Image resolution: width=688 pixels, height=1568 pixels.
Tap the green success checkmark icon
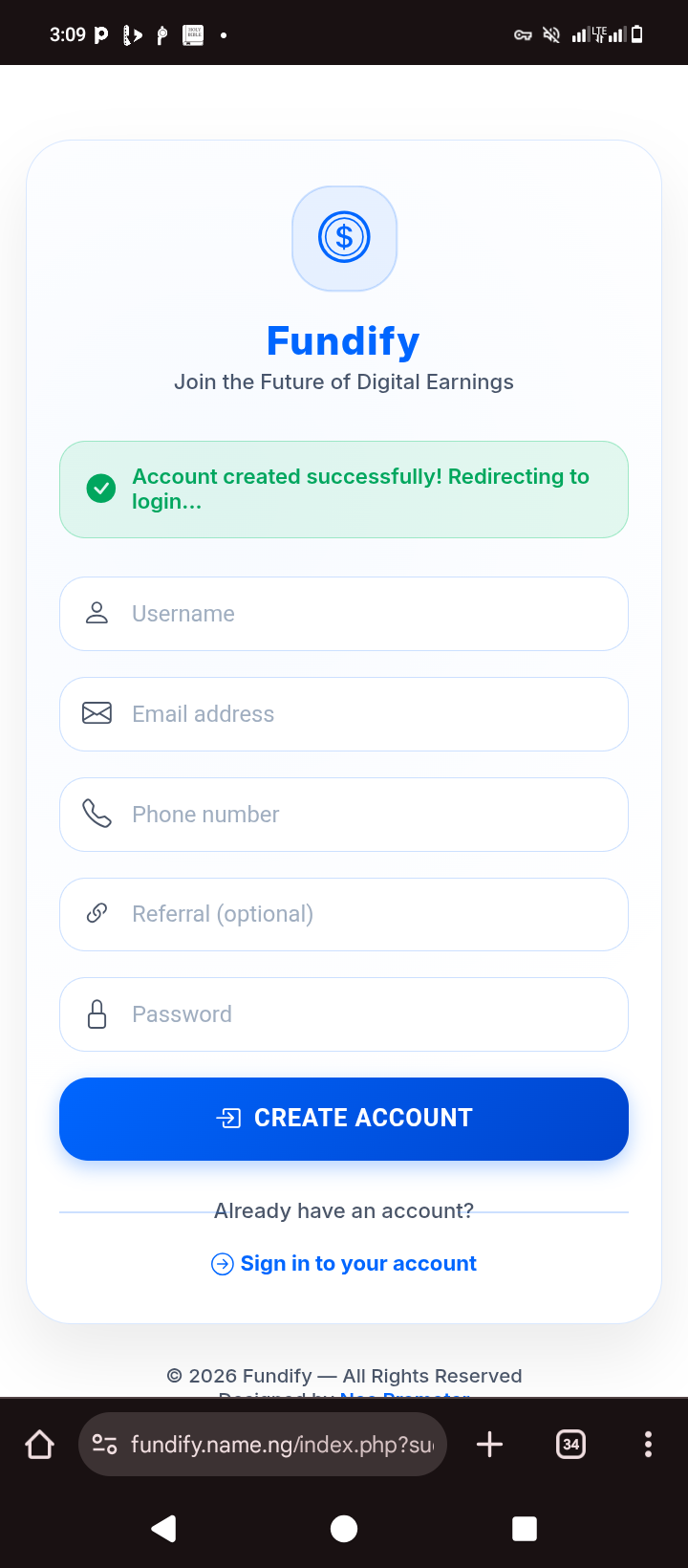tap(101, 489)
